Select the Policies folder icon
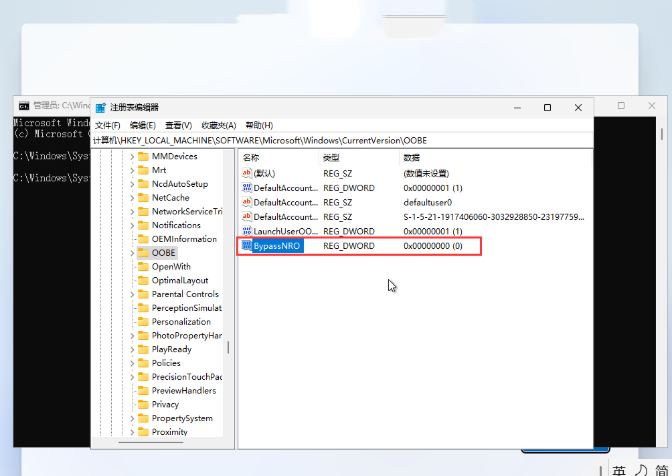The image size is (672, 476). point(143,363)
